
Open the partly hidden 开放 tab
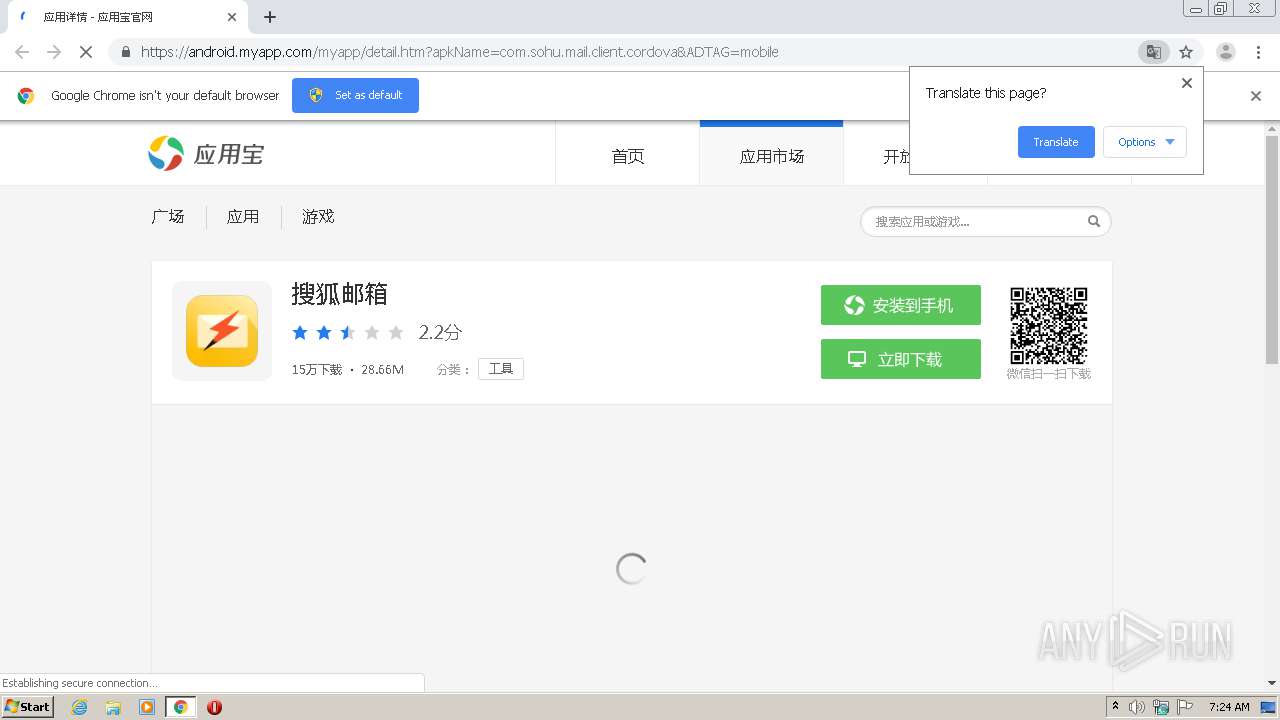(x=896, y=156)
